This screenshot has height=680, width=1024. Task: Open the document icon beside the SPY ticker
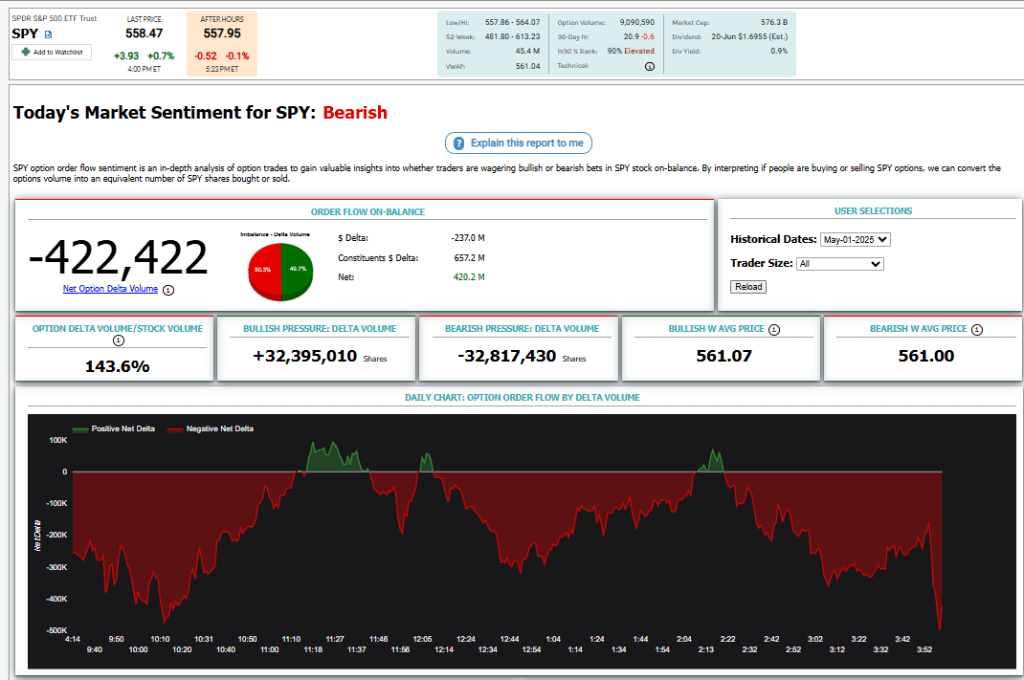pyautogui.click(x=48, y=34)
